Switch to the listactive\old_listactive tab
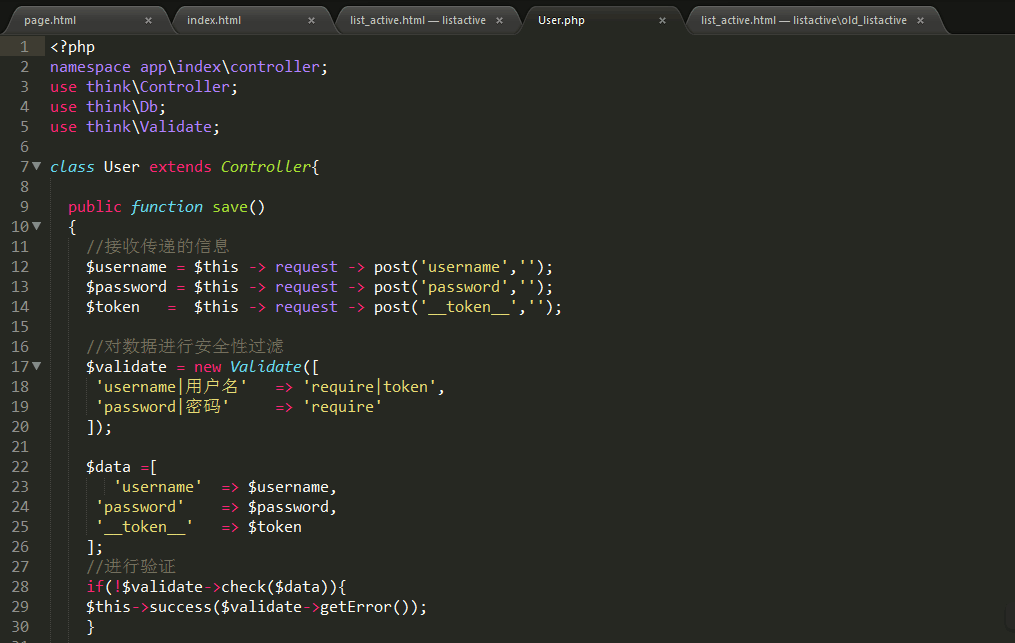This screenshot has height=643, width=1015. [803, 20]
